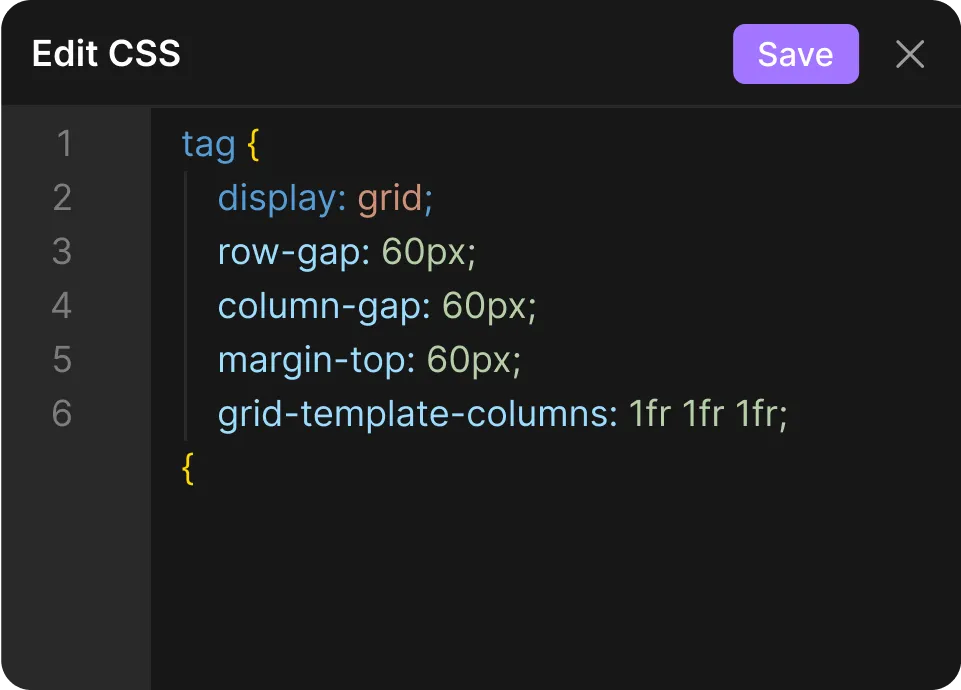Image resolution: width=961 pixels, height=690 pixels.
Task: Click the yellow brace on the last line
Action: click(x=188, y=468)
